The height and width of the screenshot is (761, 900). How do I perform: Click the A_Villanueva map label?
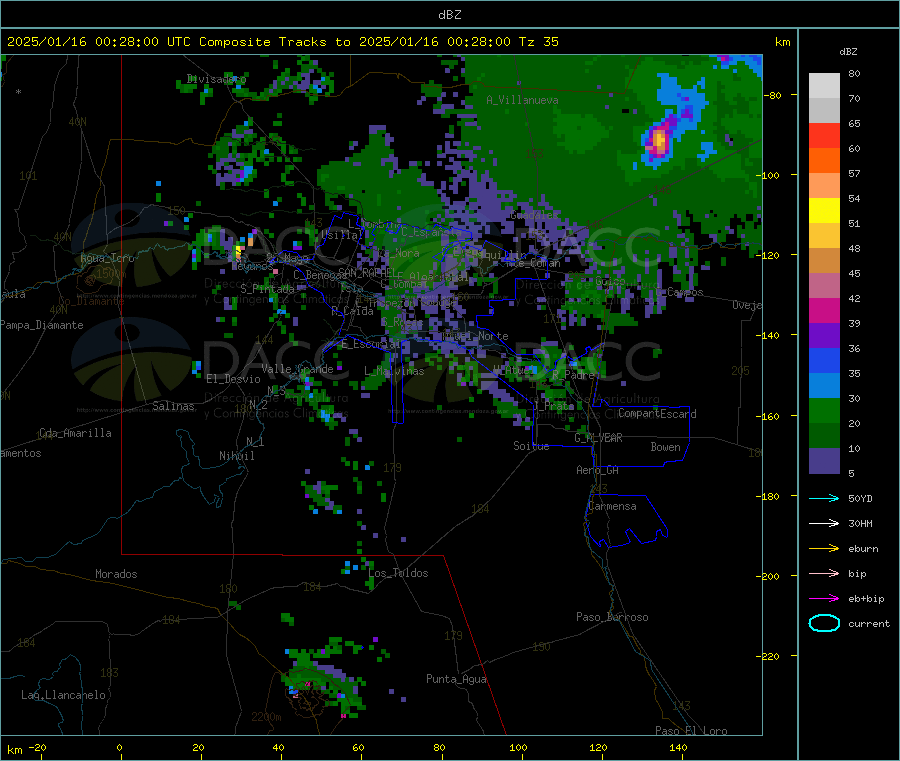(x=522, y=100)
